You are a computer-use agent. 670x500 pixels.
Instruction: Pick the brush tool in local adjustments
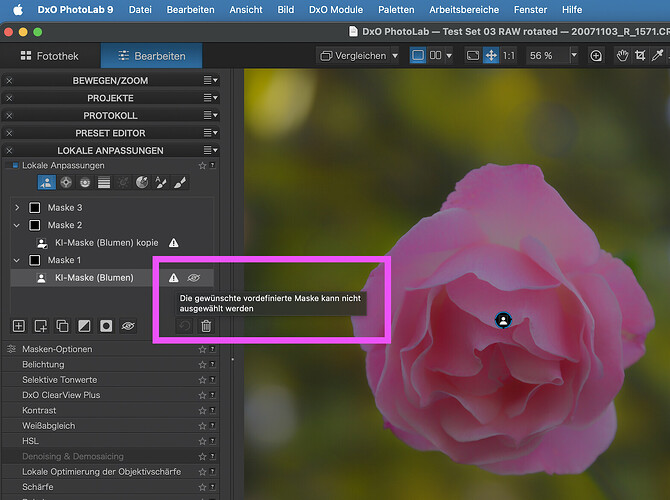[x=180, y=182]
